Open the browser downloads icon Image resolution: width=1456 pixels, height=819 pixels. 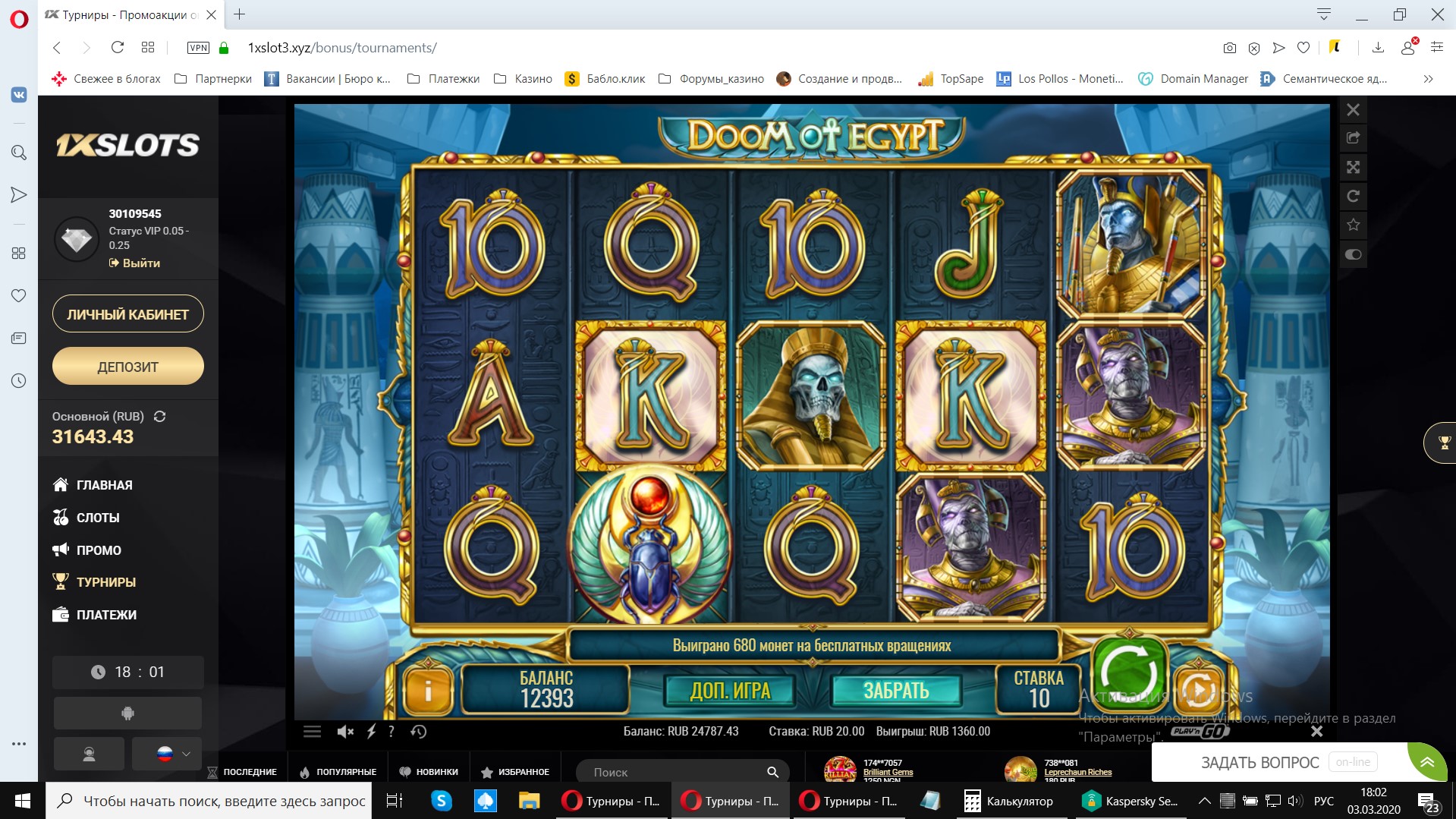click(1378, 48)
